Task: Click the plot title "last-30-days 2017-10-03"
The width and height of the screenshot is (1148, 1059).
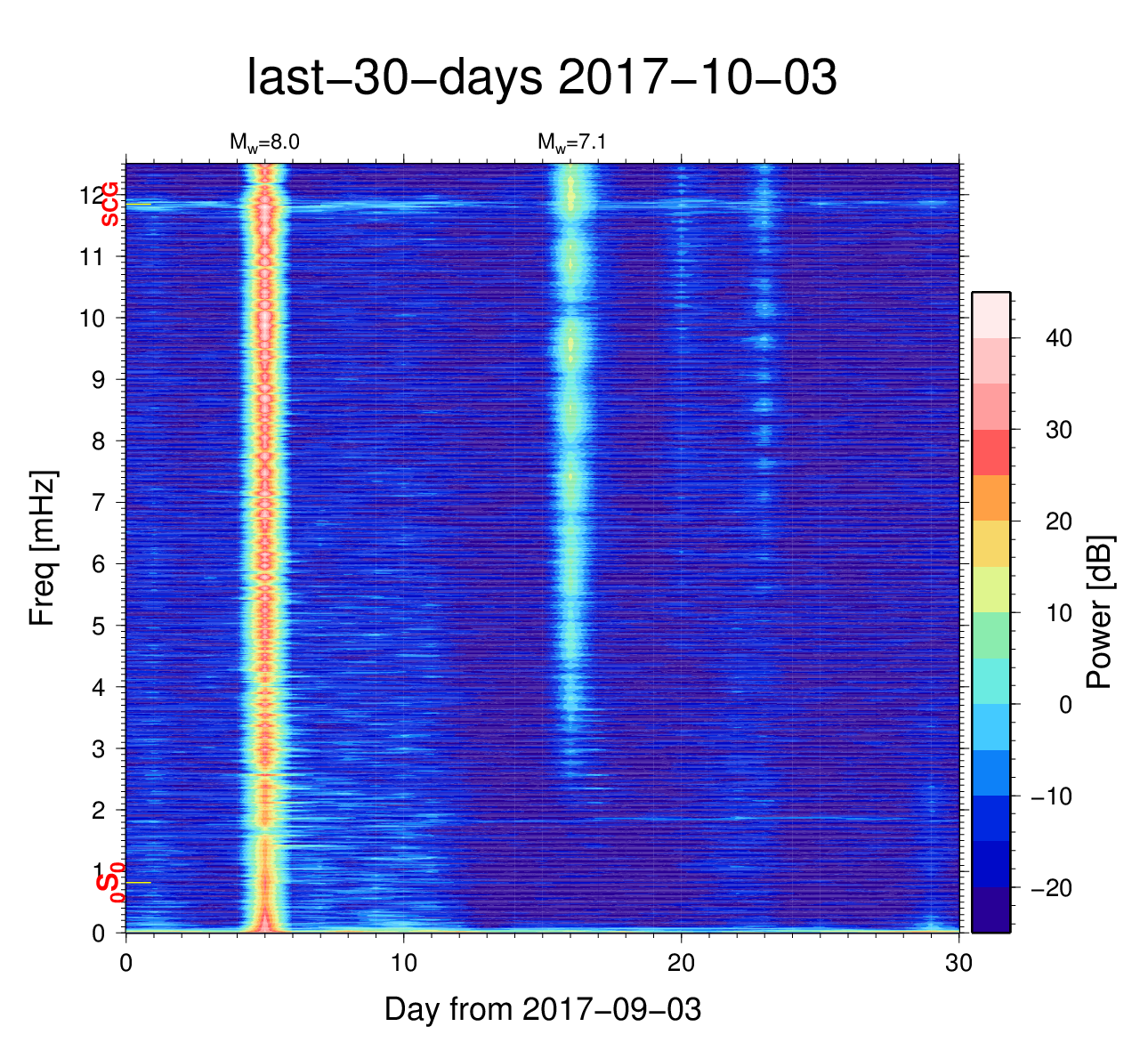Action: click(x=541, y=78)
